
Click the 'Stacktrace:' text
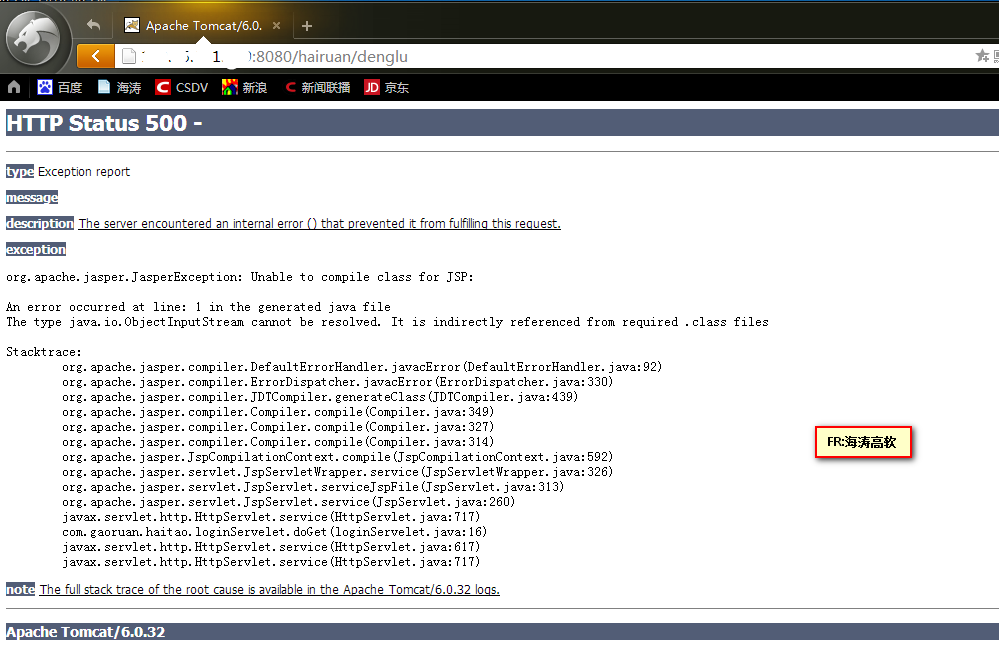[44, 352]
